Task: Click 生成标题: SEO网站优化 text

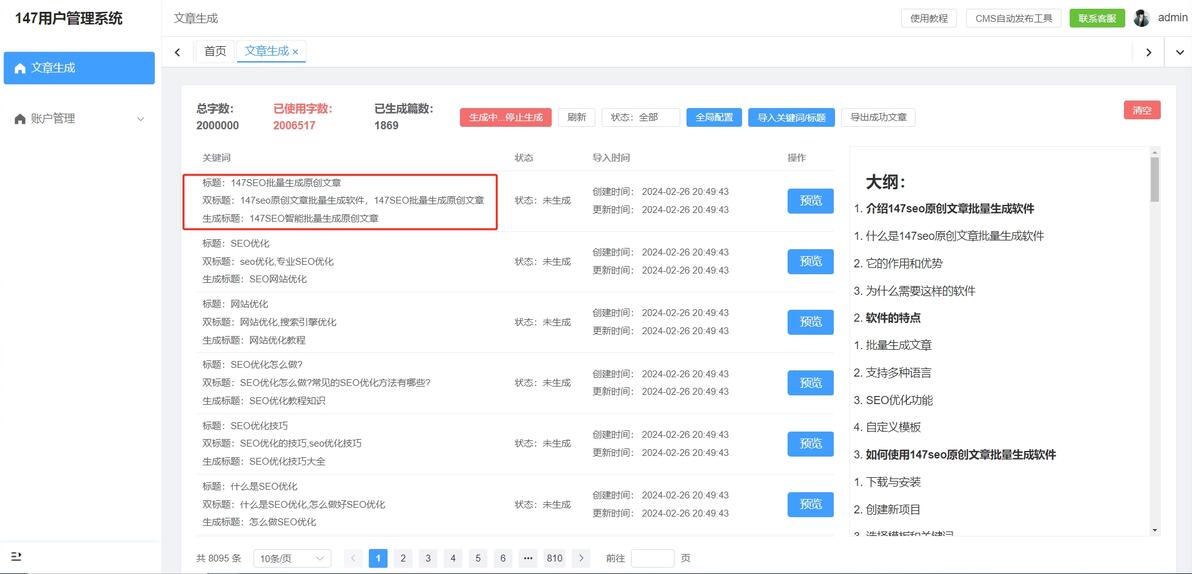Action: coord(255,279)
